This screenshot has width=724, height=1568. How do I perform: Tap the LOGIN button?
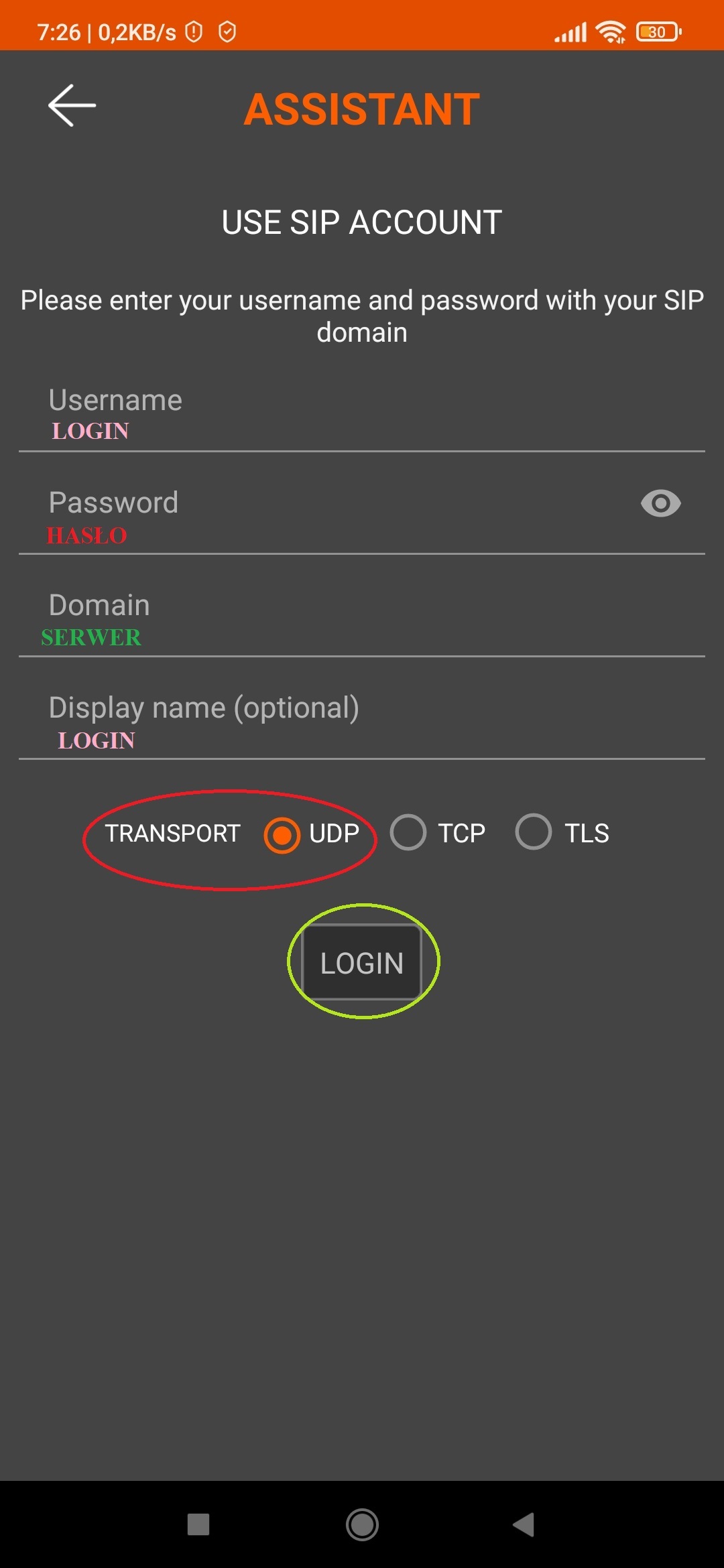click(x=362, y=962)
